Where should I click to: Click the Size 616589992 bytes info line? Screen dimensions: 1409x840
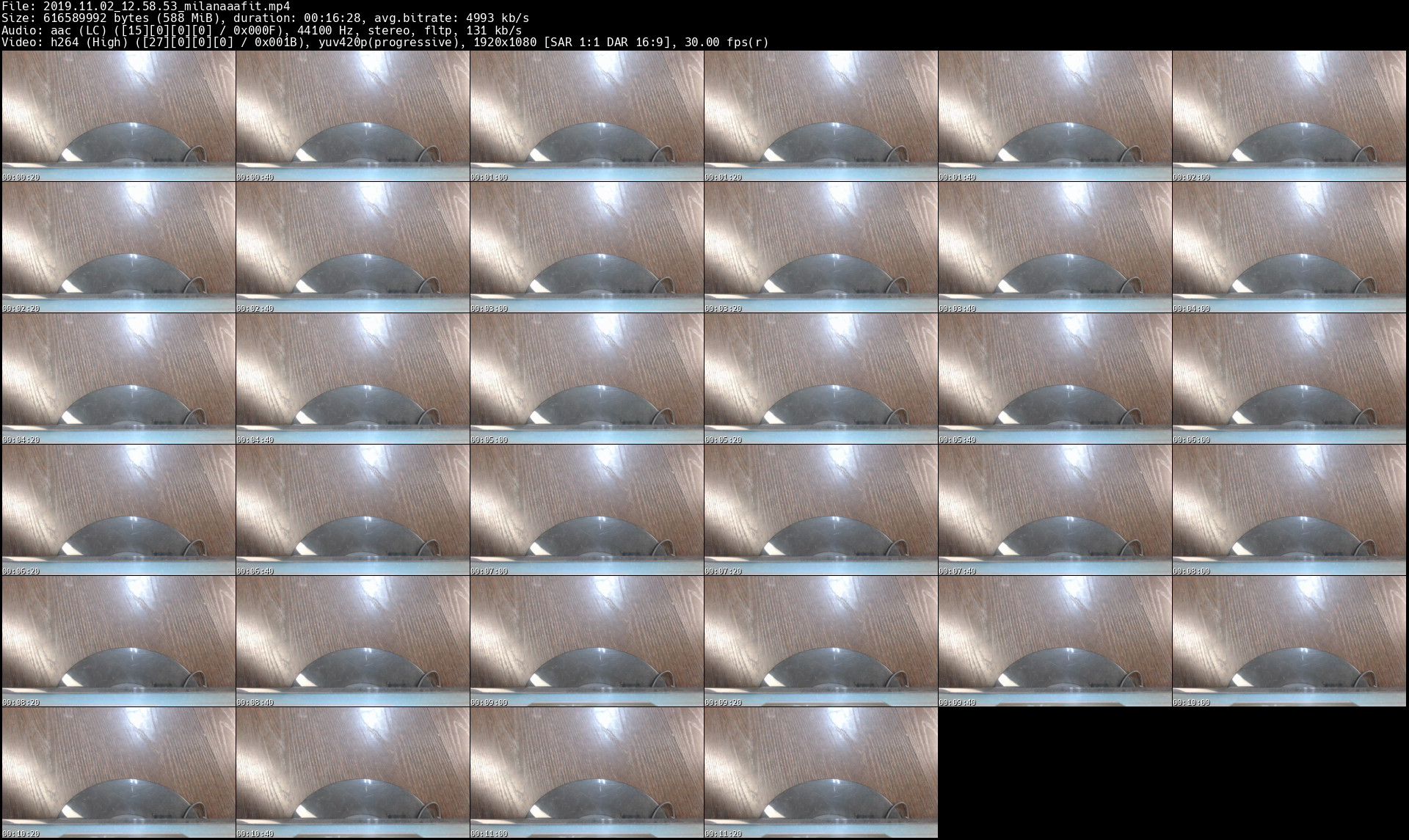pyautogui.click(x=266, y=18)
